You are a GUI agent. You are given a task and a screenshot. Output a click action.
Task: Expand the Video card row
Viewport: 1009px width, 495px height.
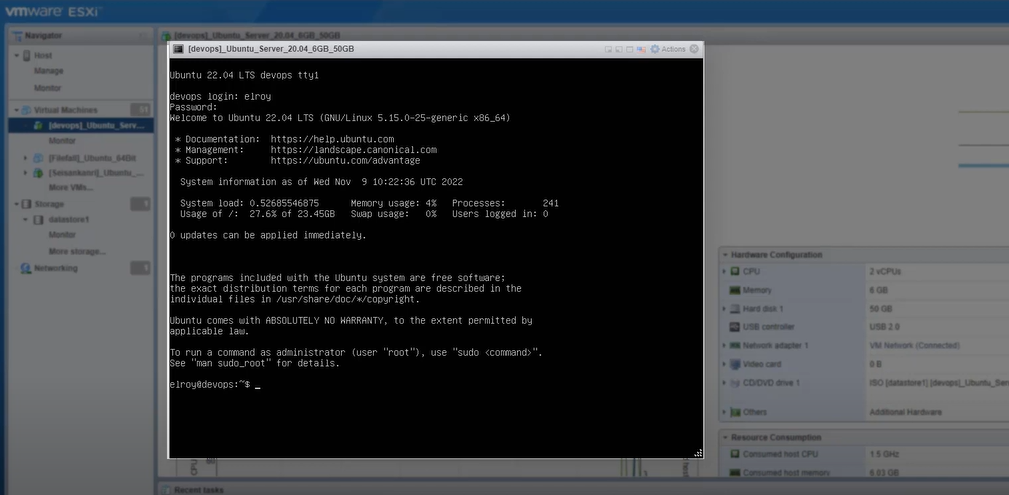[x=725, y=364]
